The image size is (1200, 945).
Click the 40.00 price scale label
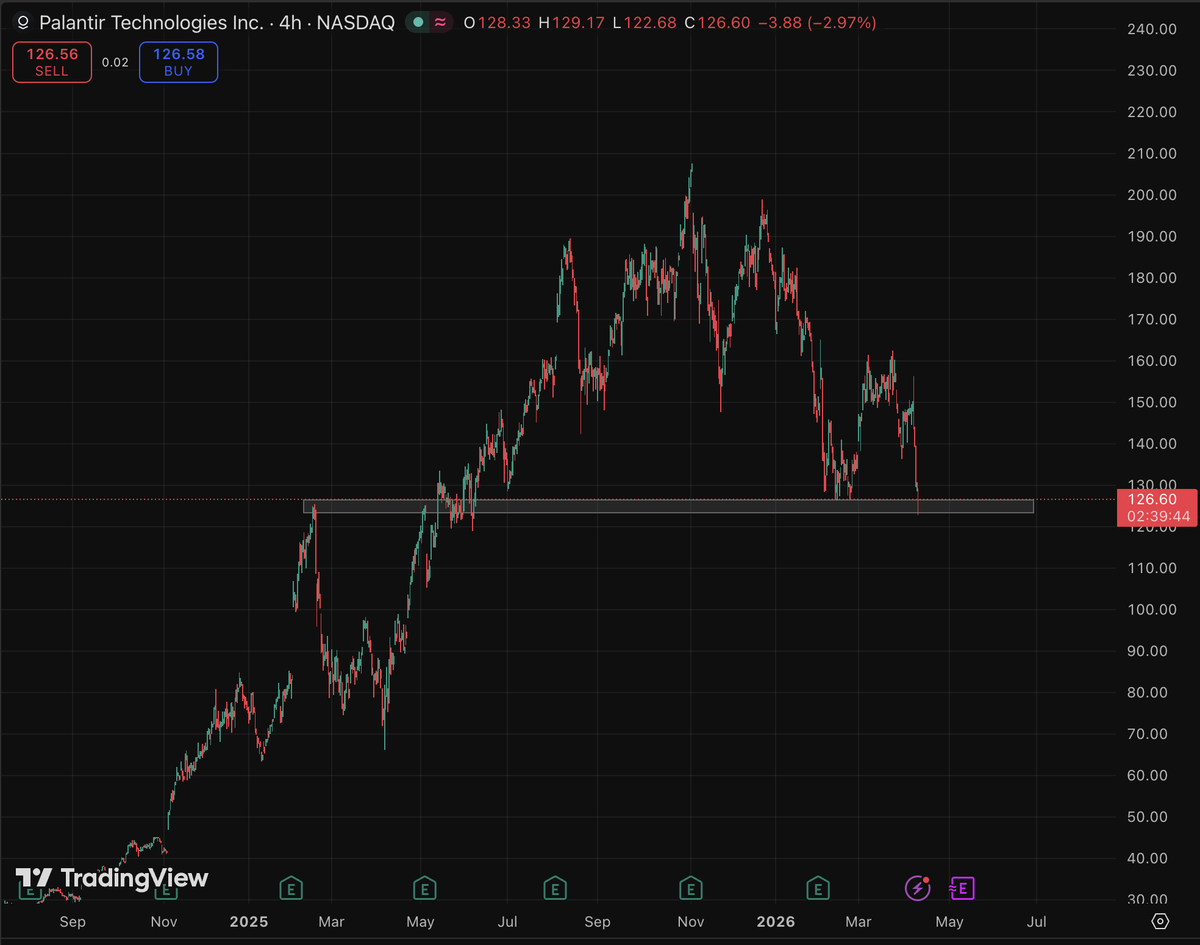(x=1147, y=858)
